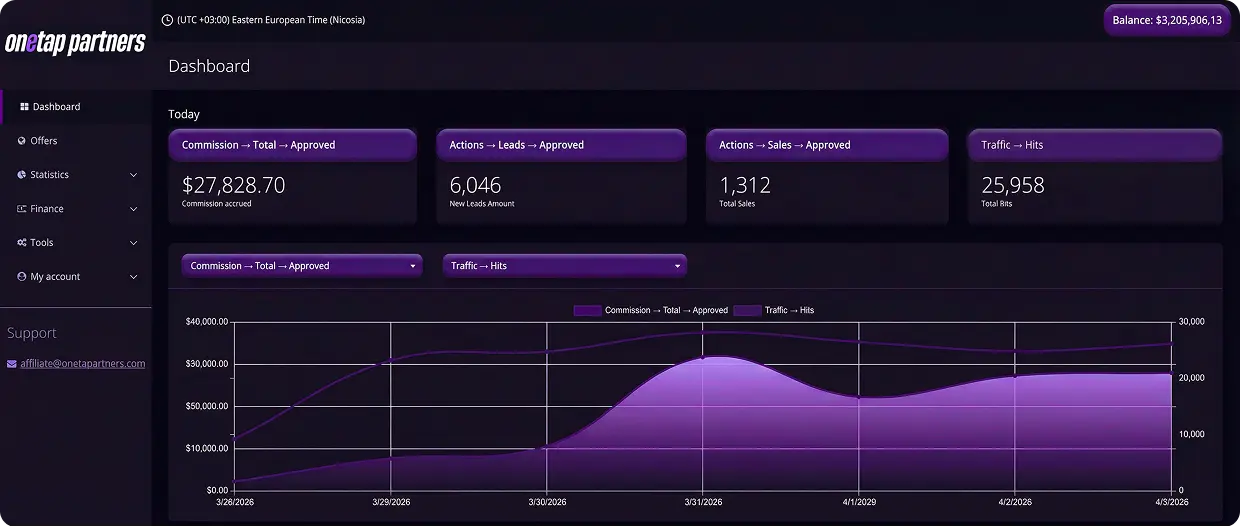Click the Offers globe icon
1240x527 pixels.
[22, 141]
